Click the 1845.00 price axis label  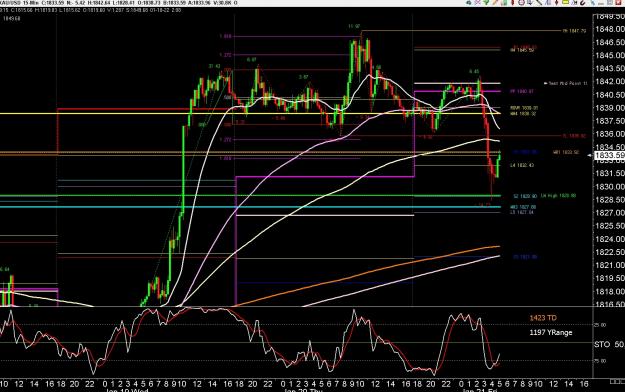pos(609,55)
